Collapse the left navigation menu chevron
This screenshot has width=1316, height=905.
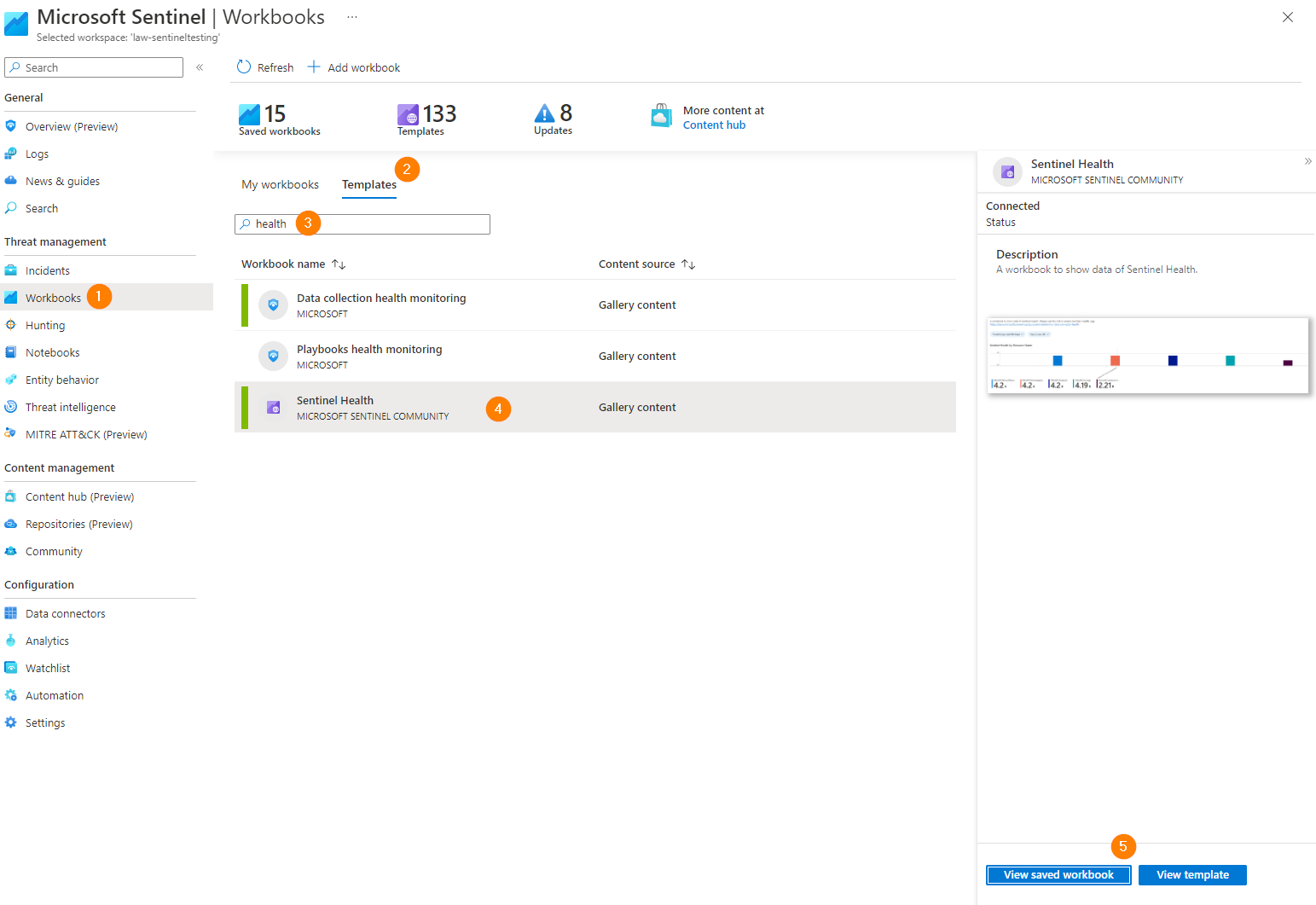click(x=200, y=67)
